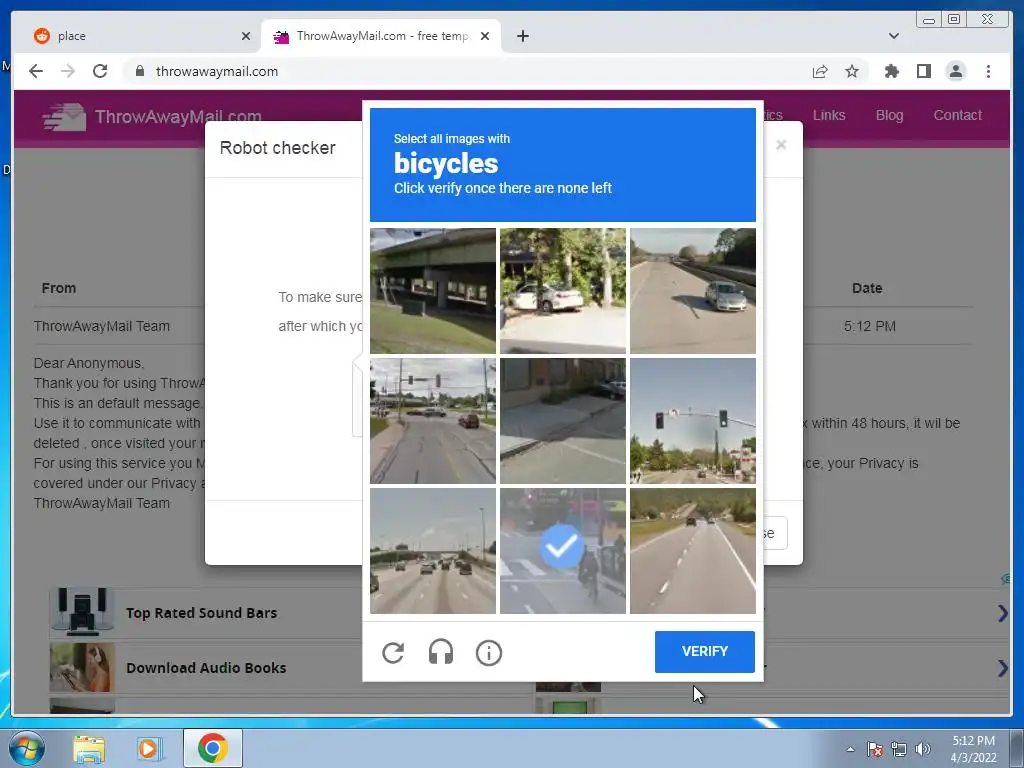Screen dimensions: 1024x768
Task: Select the intersection with red car tile
Action: pyautogui.click(x=433, y=421)
